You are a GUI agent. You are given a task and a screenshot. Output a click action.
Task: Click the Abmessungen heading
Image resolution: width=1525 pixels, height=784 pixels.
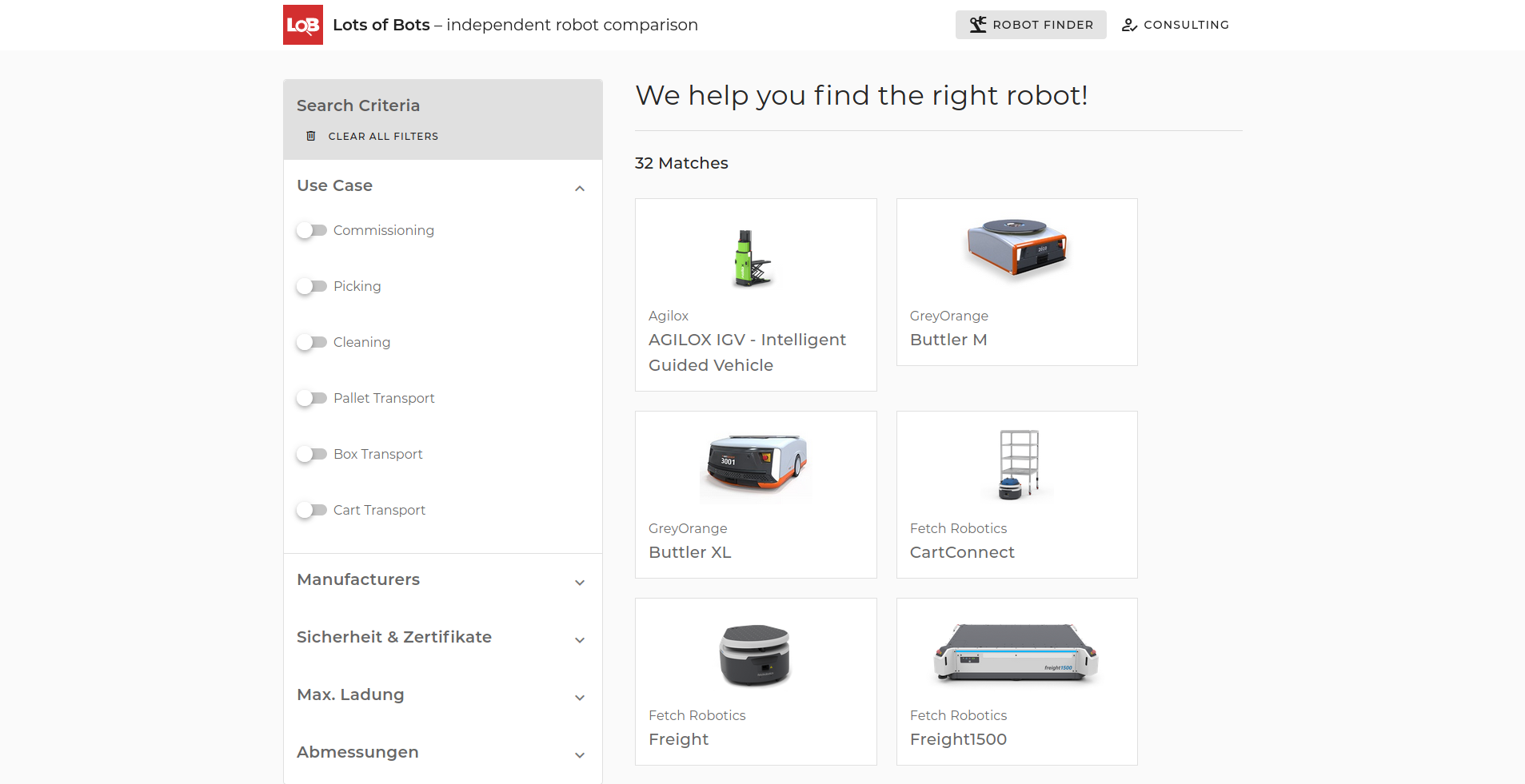point(357,752)
